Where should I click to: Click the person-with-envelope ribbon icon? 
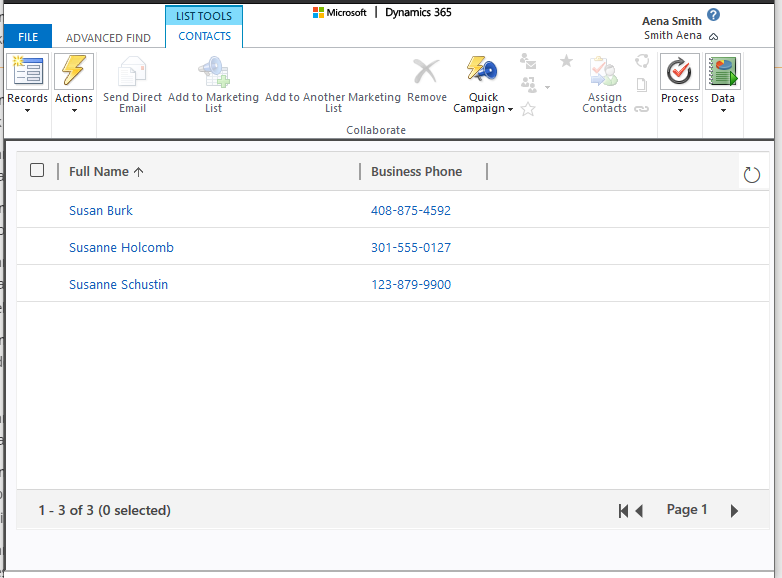click(528, 61)
